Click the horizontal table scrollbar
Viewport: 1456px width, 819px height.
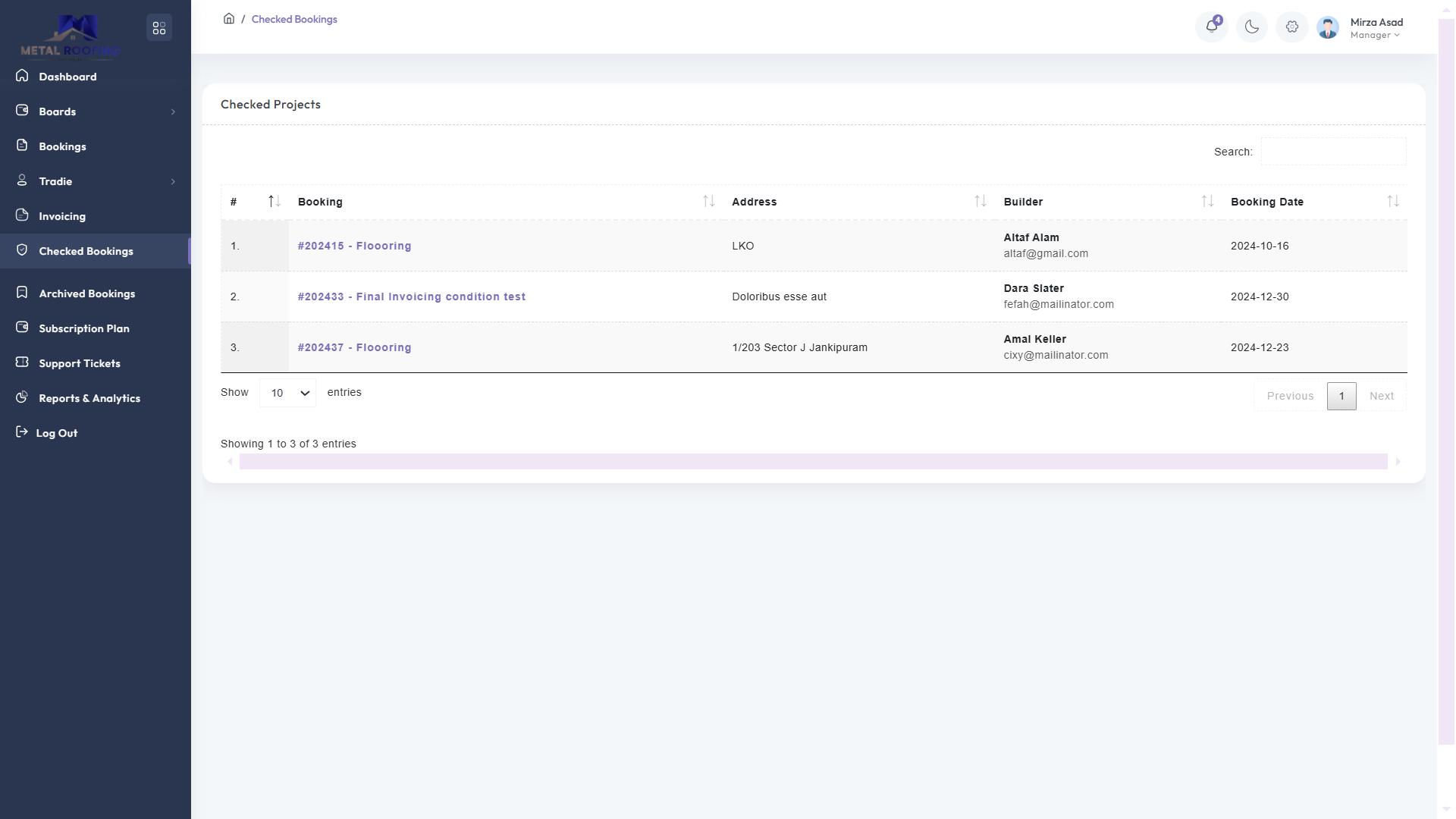pos(813,461)
